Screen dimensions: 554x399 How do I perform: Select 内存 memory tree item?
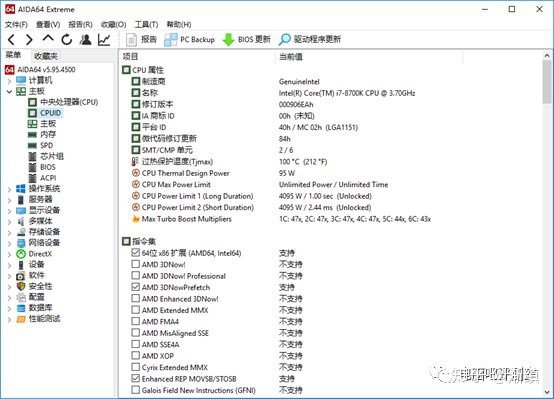coord(42,135)
